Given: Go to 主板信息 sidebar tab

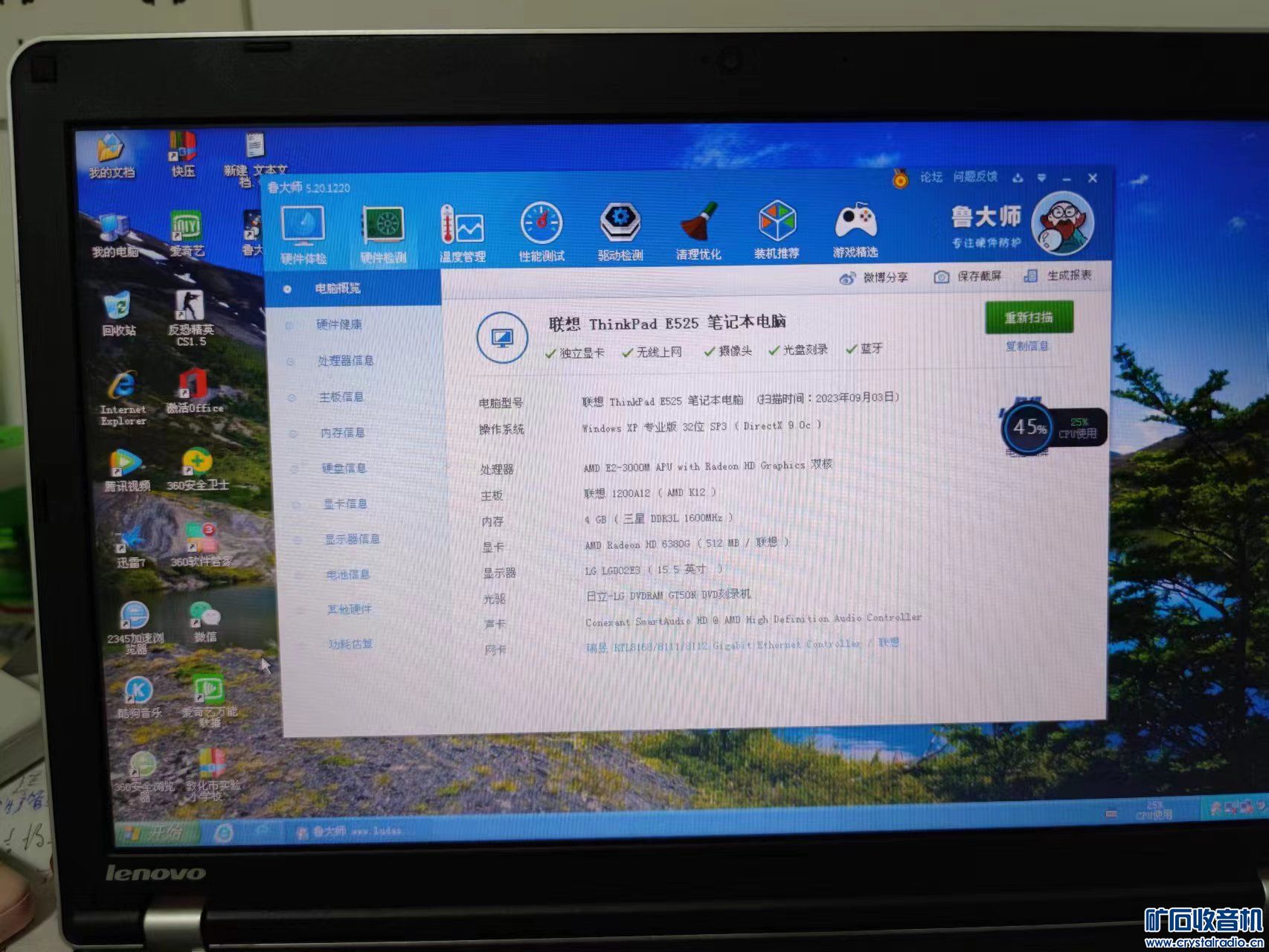Looking at the screenshot, I should pos(341,397).
